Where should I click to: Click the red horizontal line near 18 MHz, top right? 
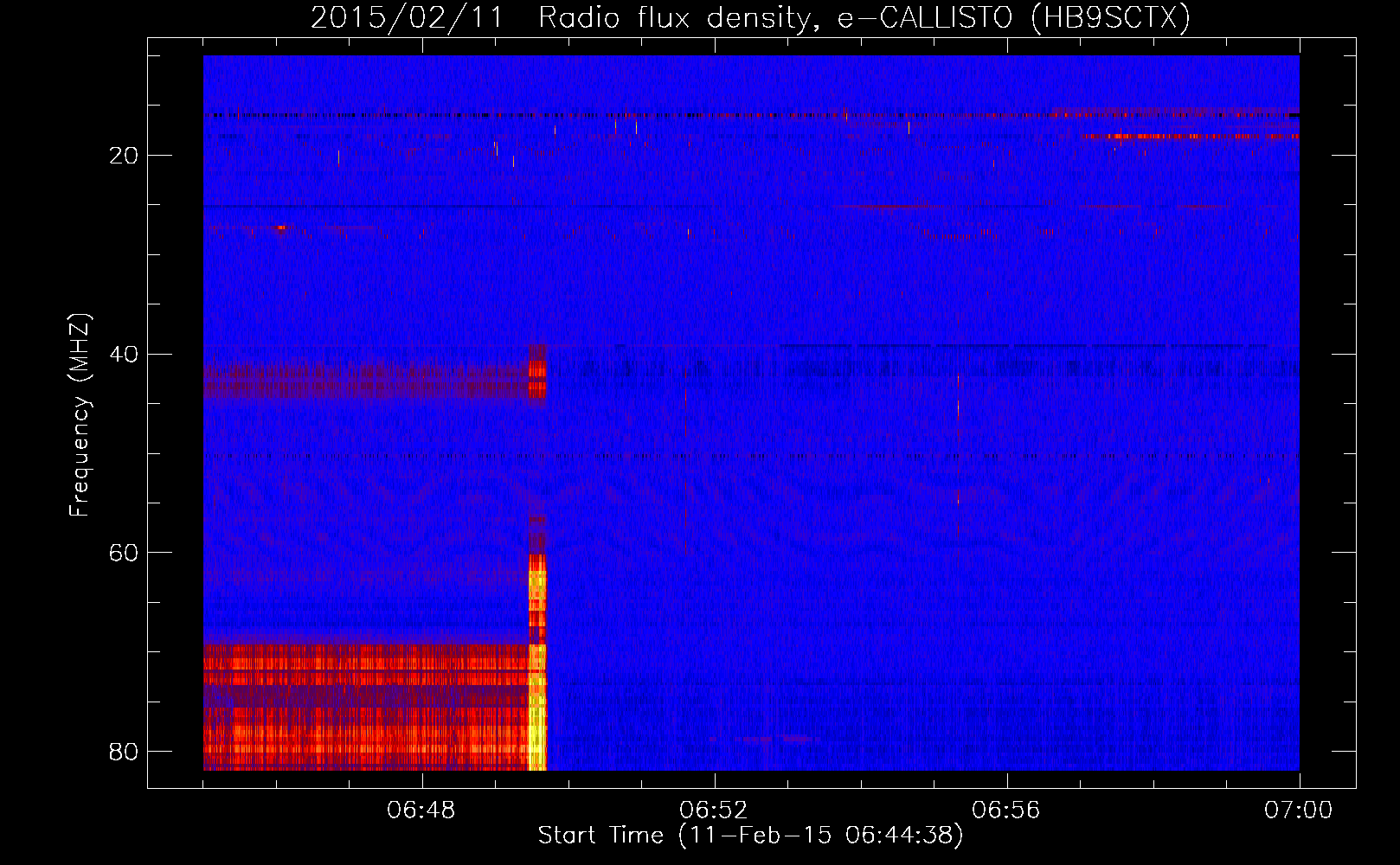click(1185, 136)
